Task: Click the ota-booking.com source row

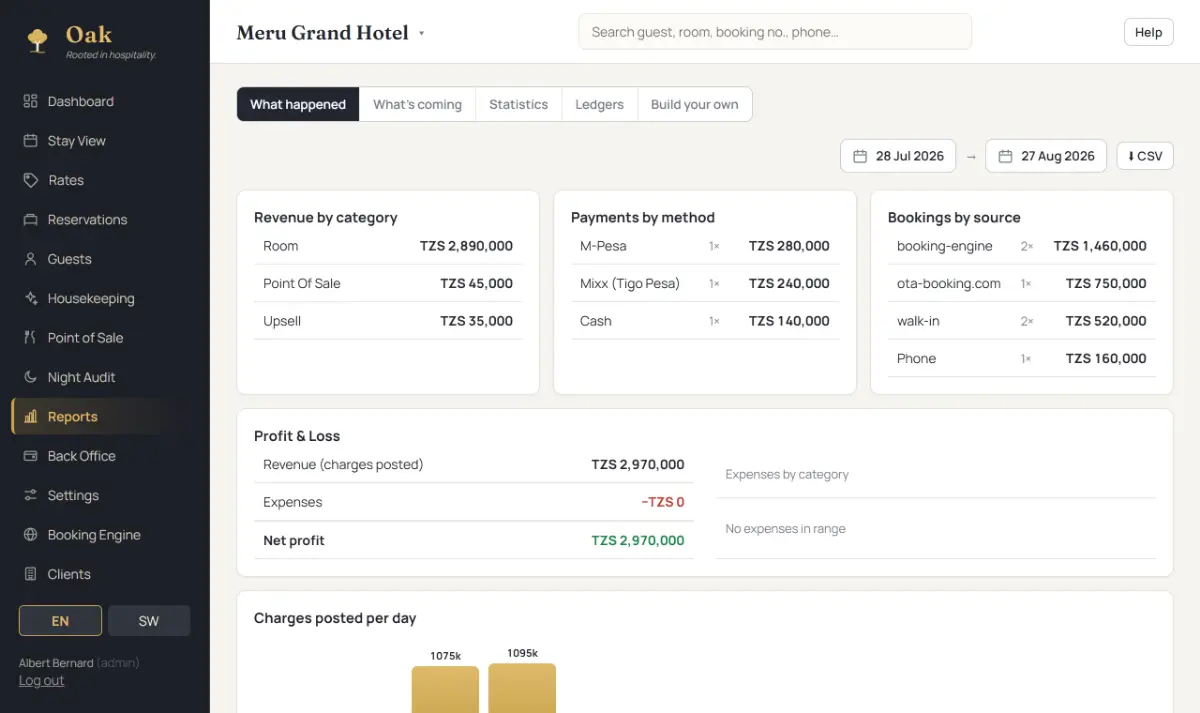Action: point(1022,284)
